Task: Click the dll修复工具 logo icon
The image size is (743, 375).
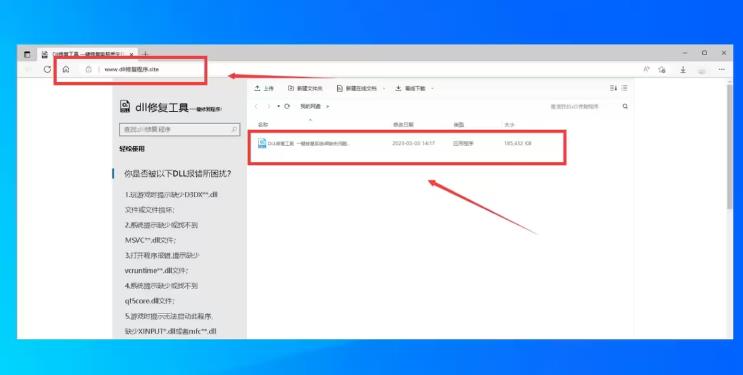Action: pyautogui.click(x=125, y=107)
